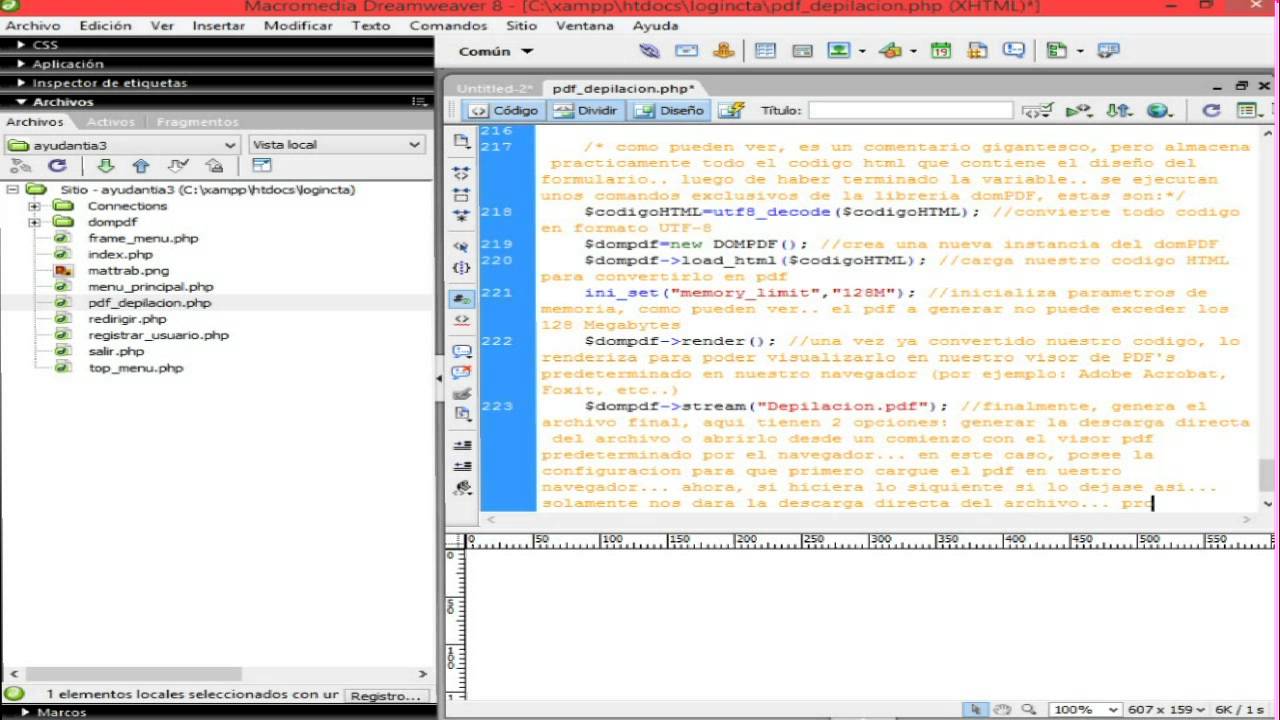
Task: Refresh the Files panel list
Action: (57, 166)
